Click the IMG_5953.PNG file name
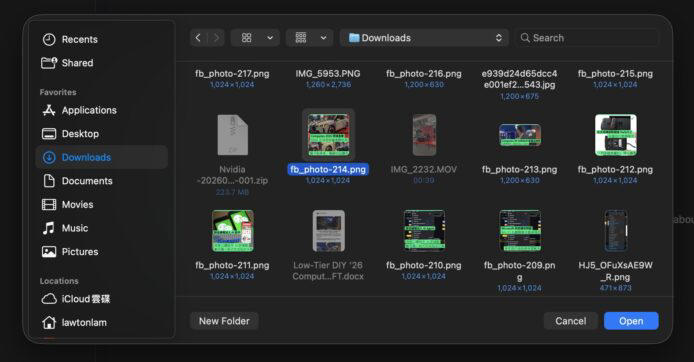This screenshot has height=362, width=694. tap(328, 74)
